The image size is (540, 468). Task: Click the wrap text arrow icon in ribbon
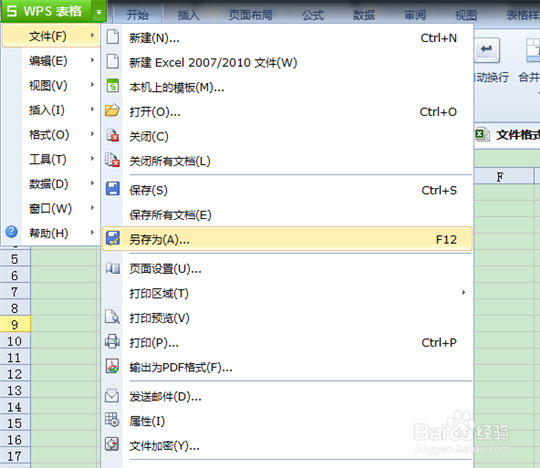tap(487, 49)
